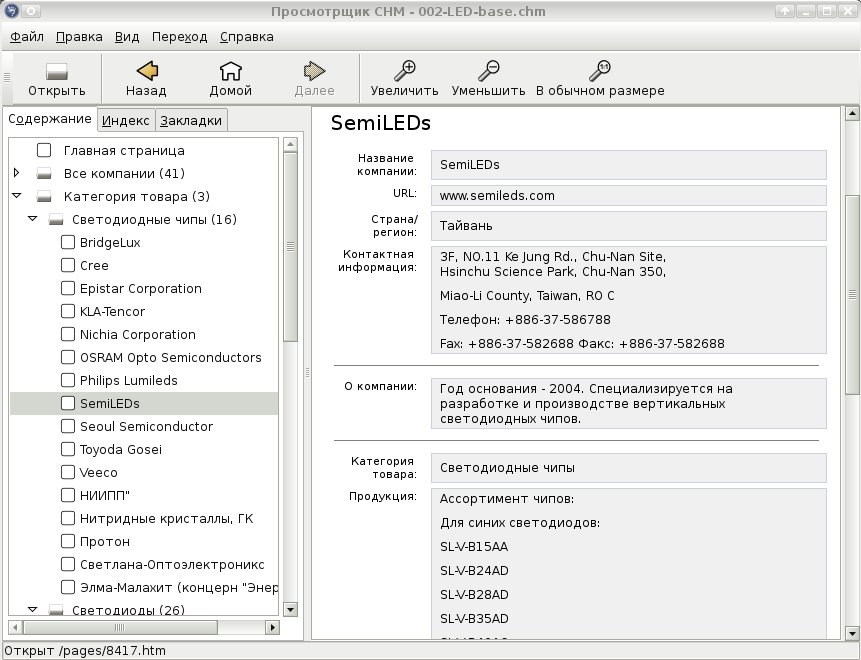The width and height of the screenshot is (861, 660).
Task: Switch to the Индекс tab
Action: [126, 121]
